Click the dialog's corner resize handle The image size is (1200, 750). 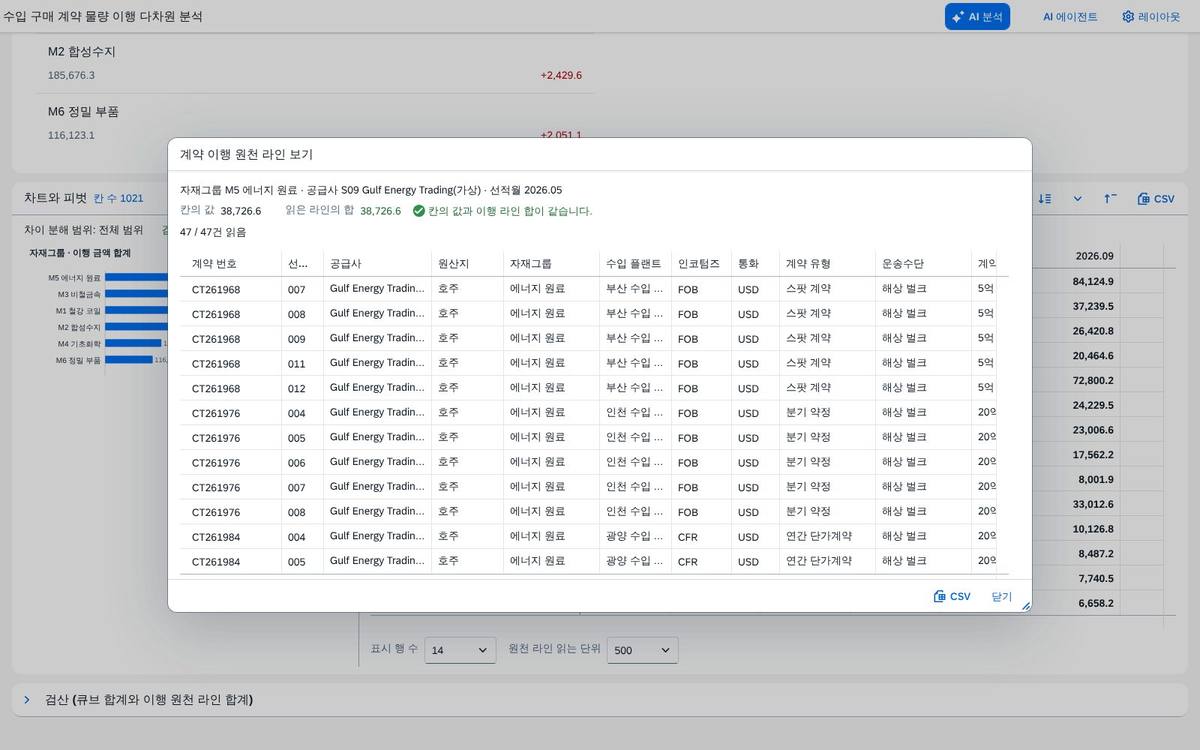coord(1025,605)
